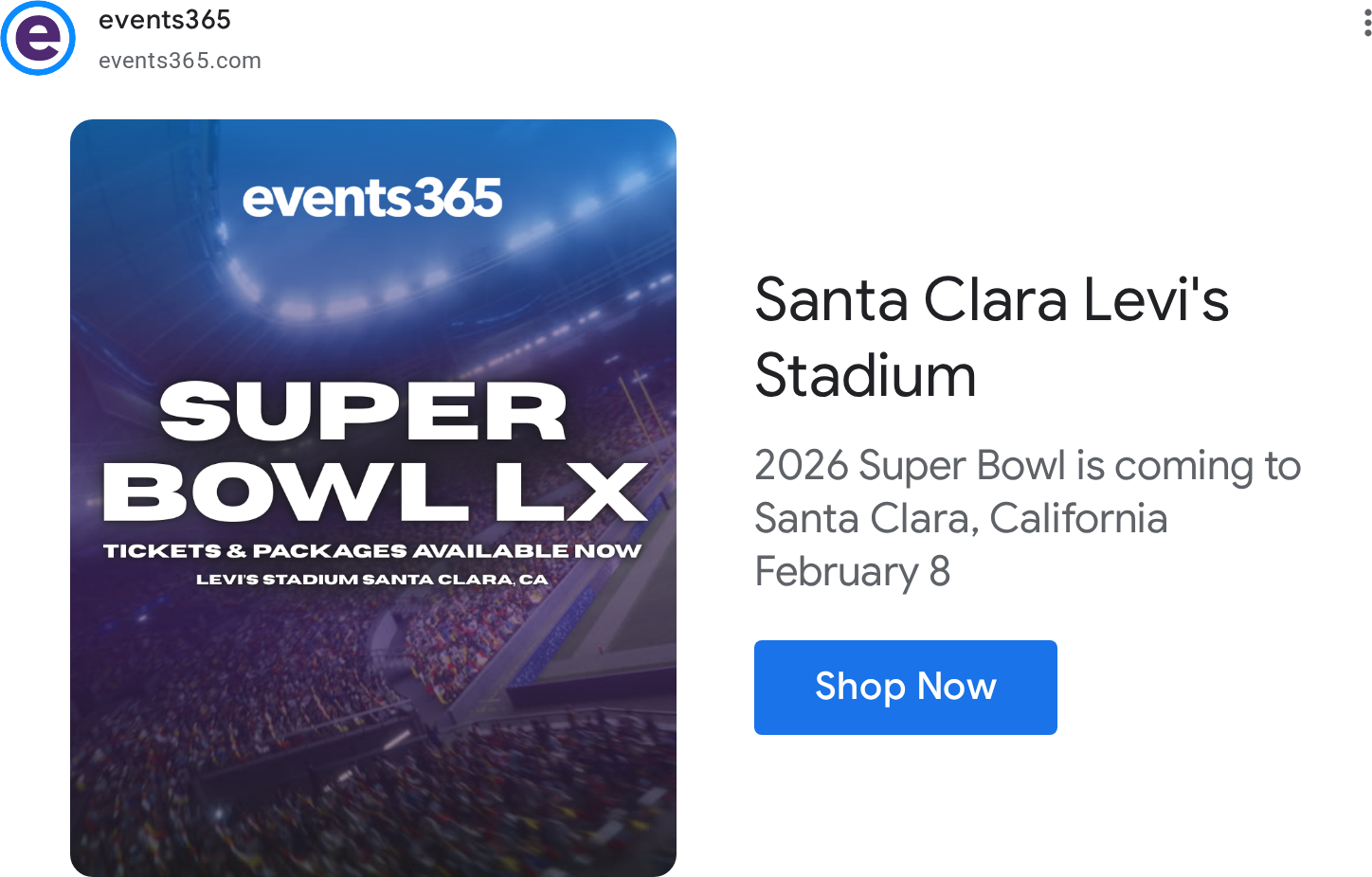Click the Santa Clara, California description line
The width and height of the screenshot is (1372, 877).
click(x=961, y=519)
